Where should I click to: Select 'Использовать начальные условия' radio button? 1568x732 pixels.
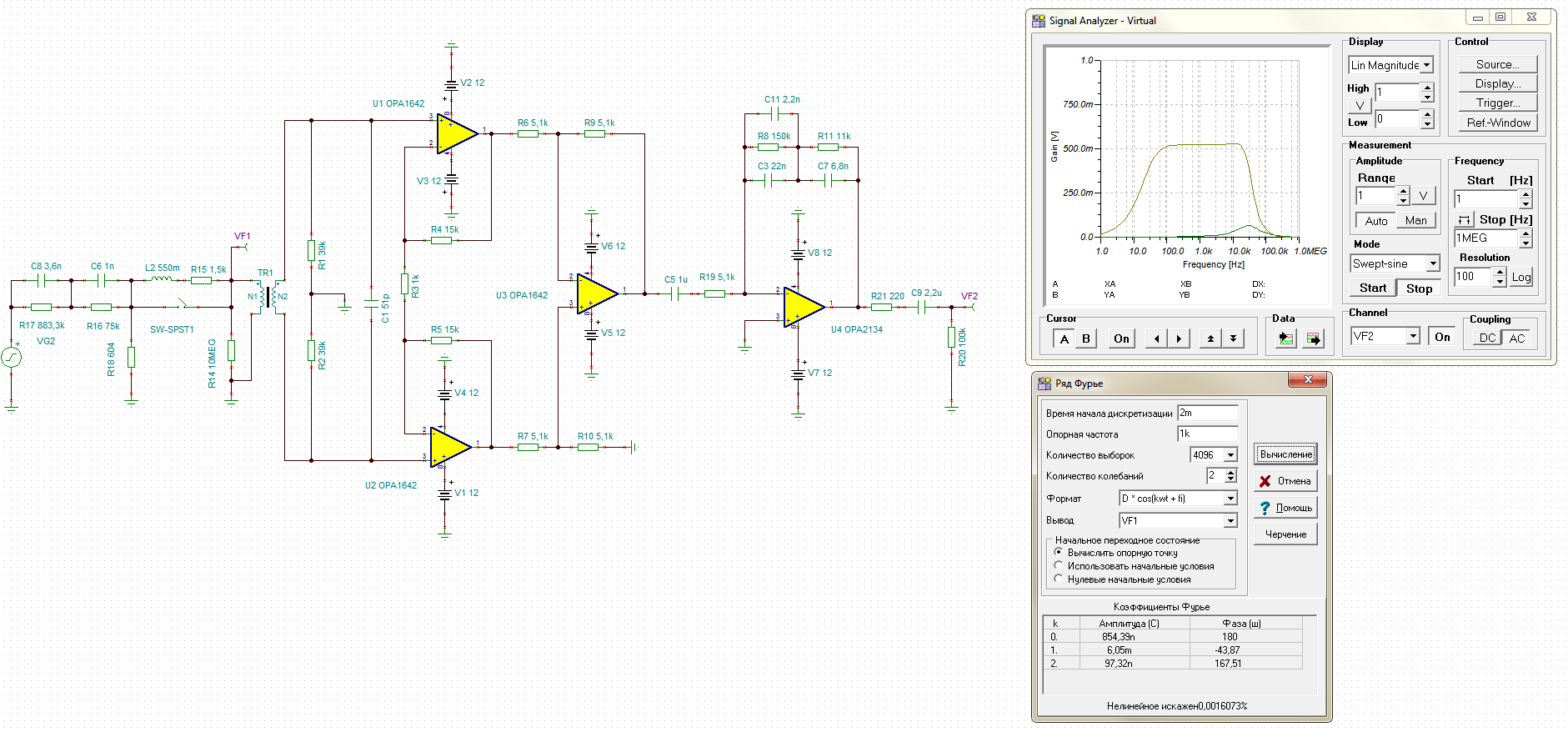[x=1059, y=566]
